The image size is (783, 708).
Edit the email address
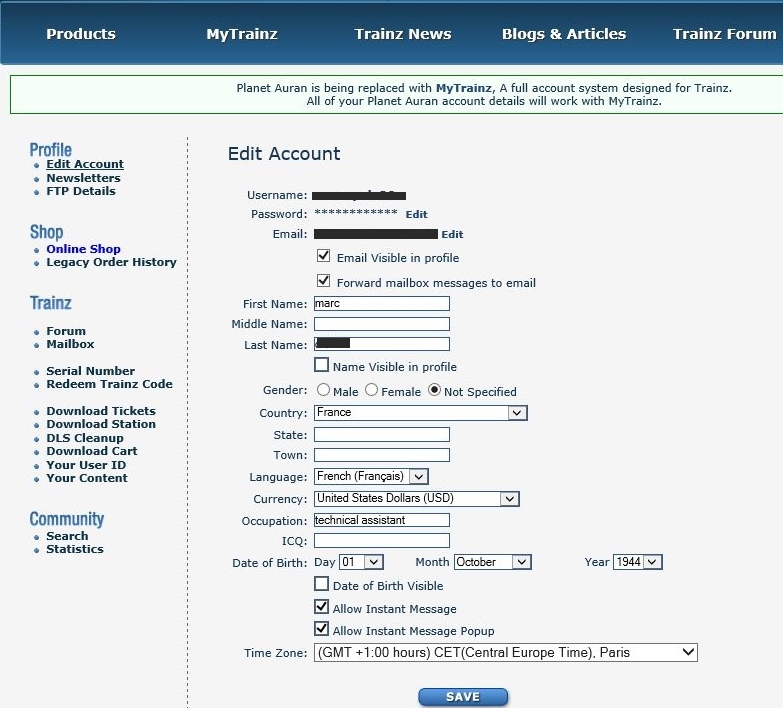click(452, 234)
